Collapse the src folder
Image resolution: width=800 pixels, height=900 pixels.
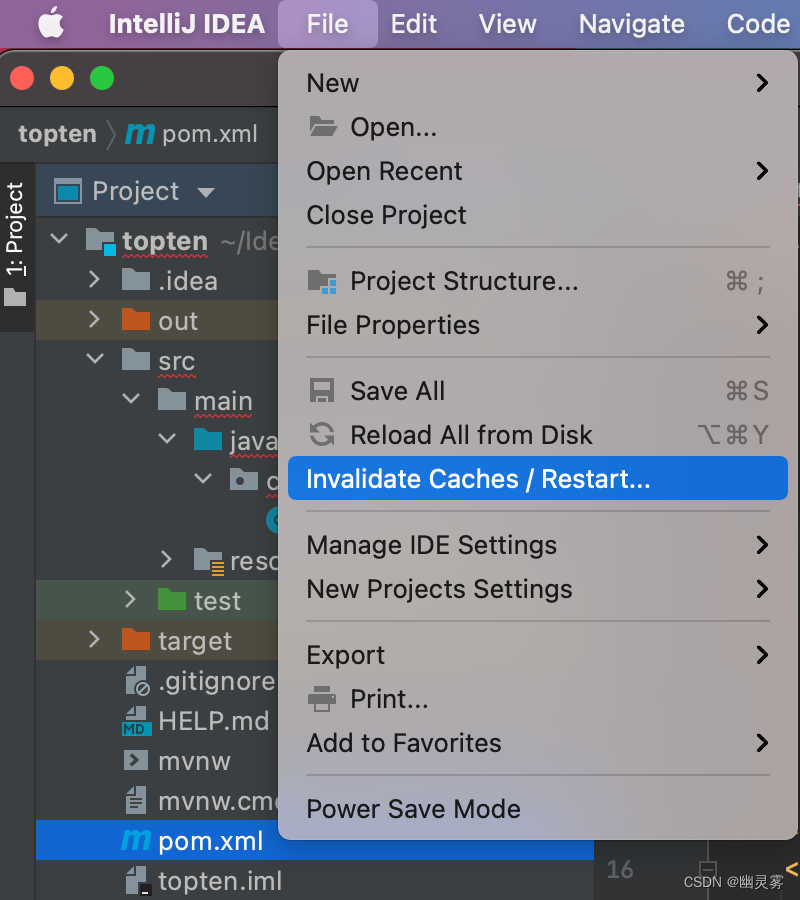(x=95, y=360)
